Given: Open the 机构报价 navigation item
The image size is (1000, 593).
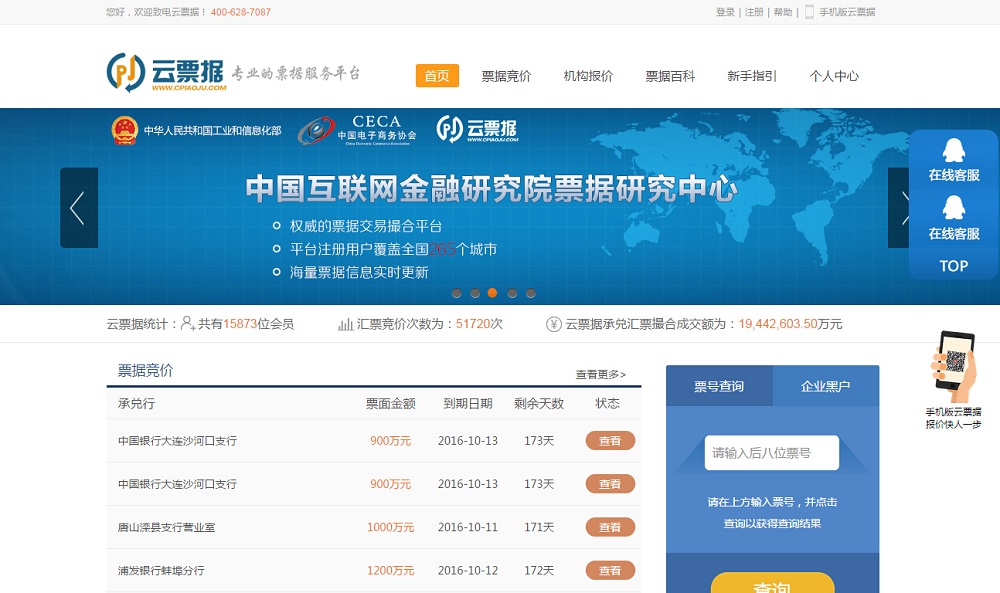Looking at the screenshot, I should 588,77.
